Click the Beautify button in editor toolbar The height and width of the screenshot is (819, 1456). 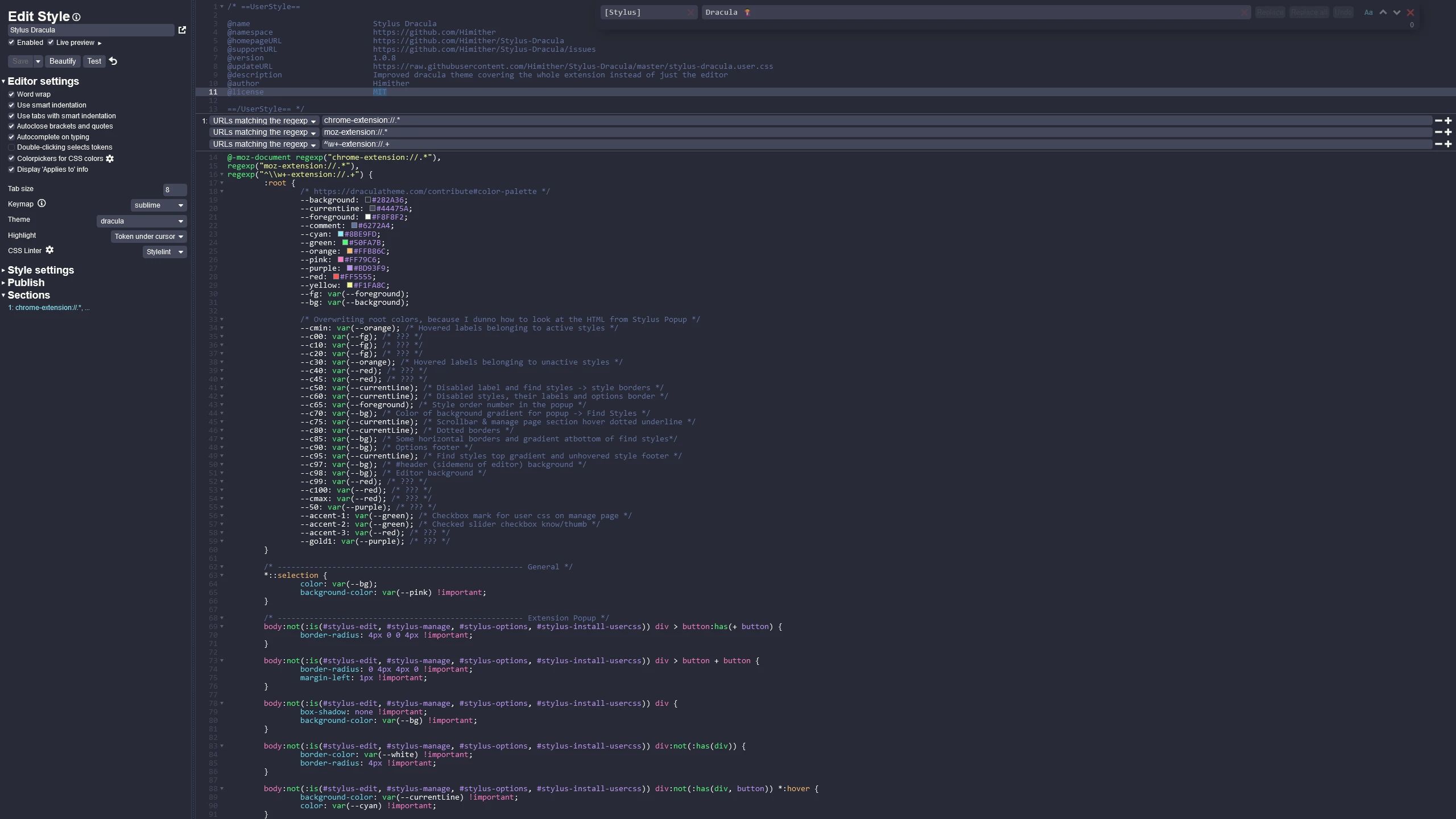(63, 61)
